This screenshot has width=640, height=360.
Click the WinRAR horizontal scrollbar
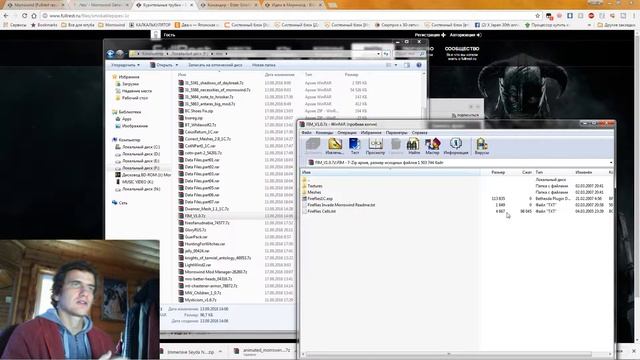coord(448,354)
